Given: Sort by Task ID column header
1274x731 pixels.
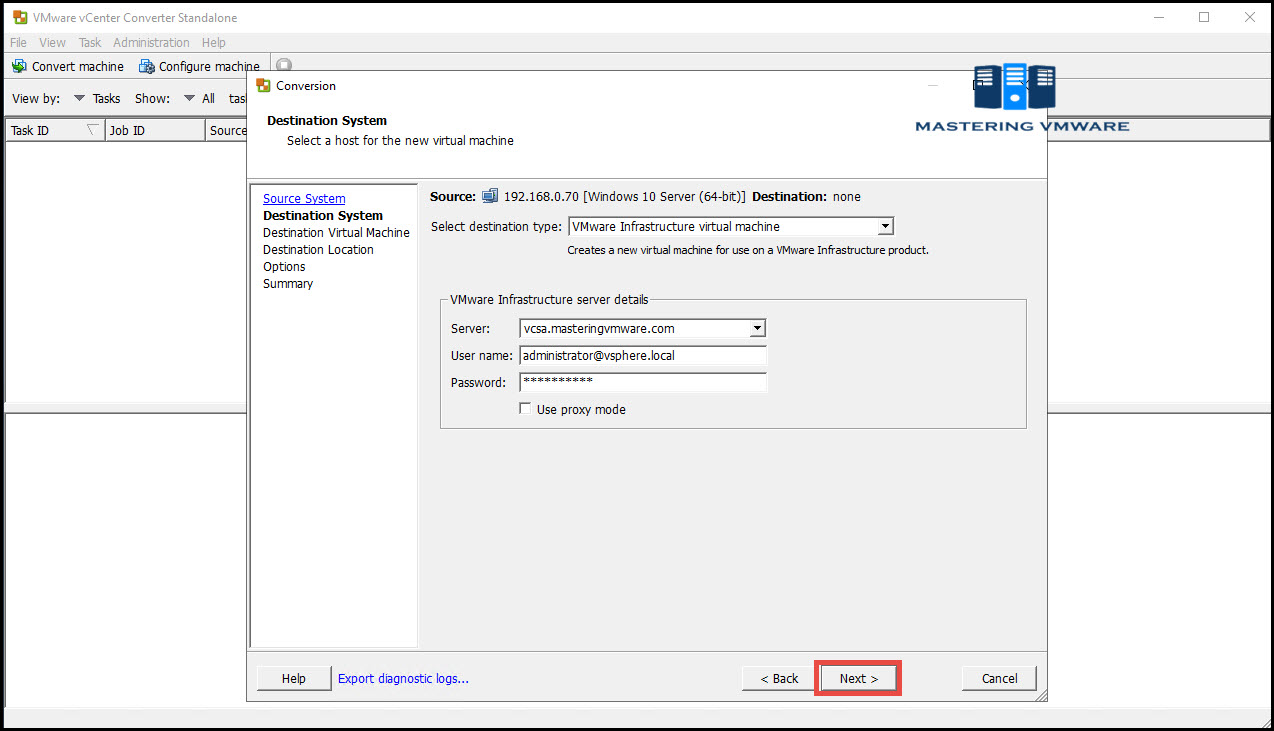Looking at the screenshot, I should click(x=55, y=130).
